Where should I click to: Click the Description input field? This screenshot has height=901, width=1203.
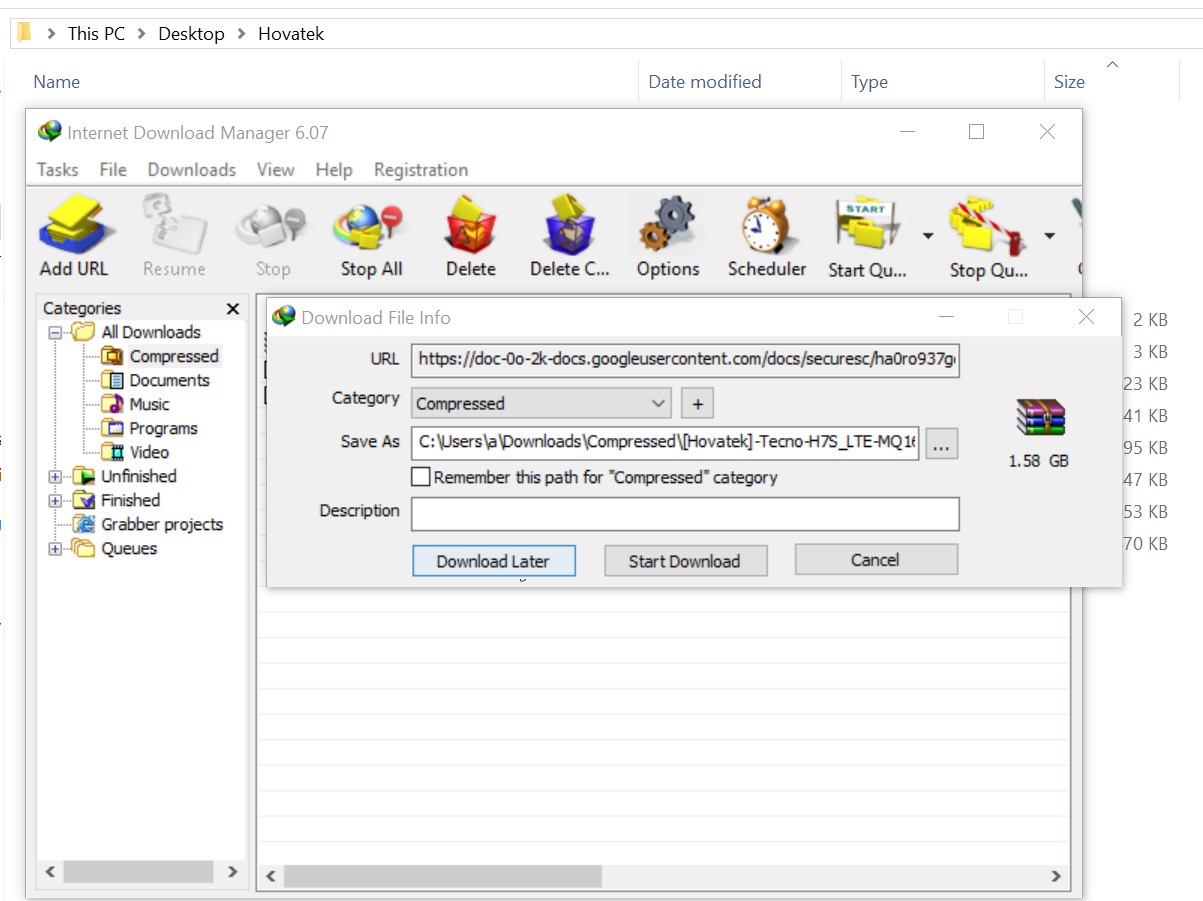[686, 514]
